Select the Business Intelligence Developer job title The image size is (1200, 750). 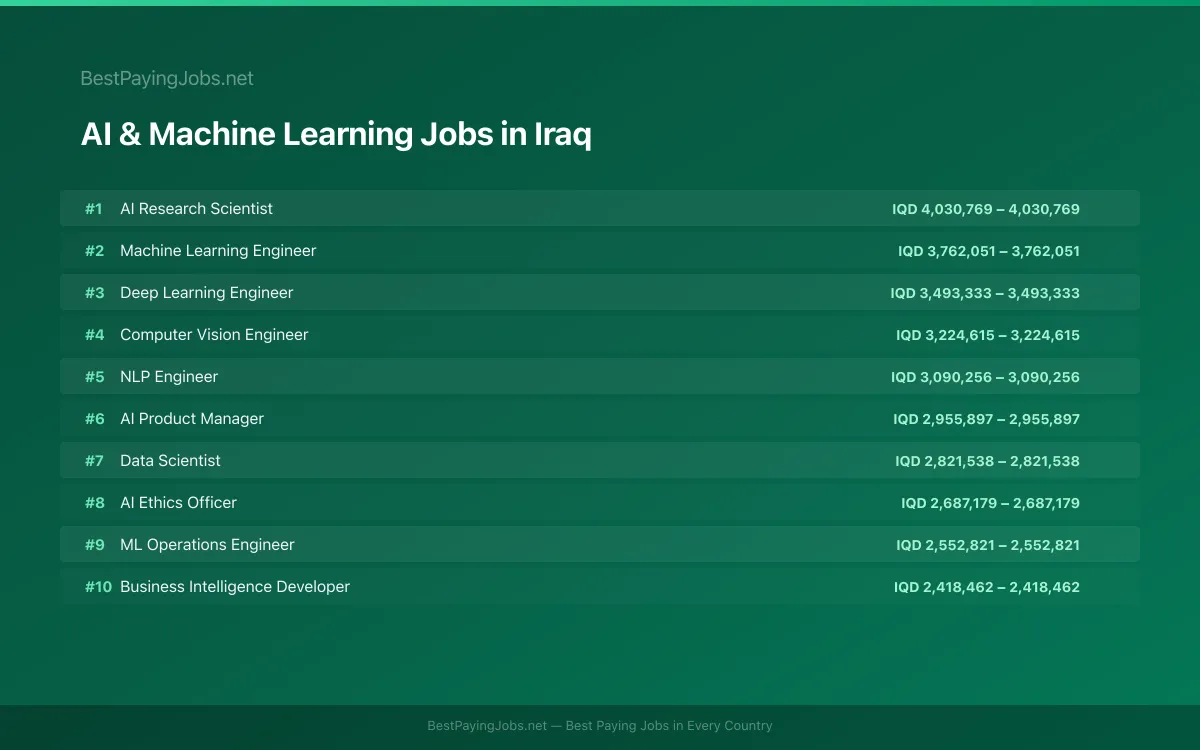pos(235,587)
